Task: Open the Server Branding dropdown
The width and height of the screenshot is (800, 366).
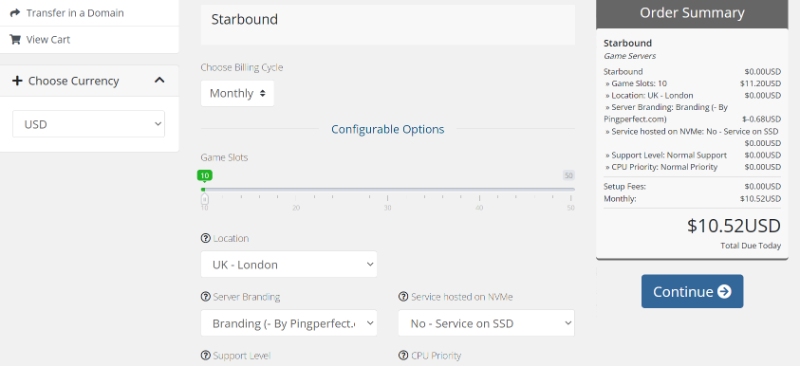Action: coord(289,323)
